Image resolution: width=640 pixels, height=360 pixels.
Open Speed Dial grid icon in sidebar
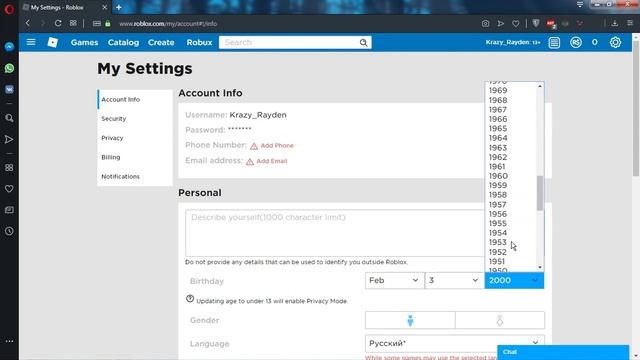(x=9, y=168)
